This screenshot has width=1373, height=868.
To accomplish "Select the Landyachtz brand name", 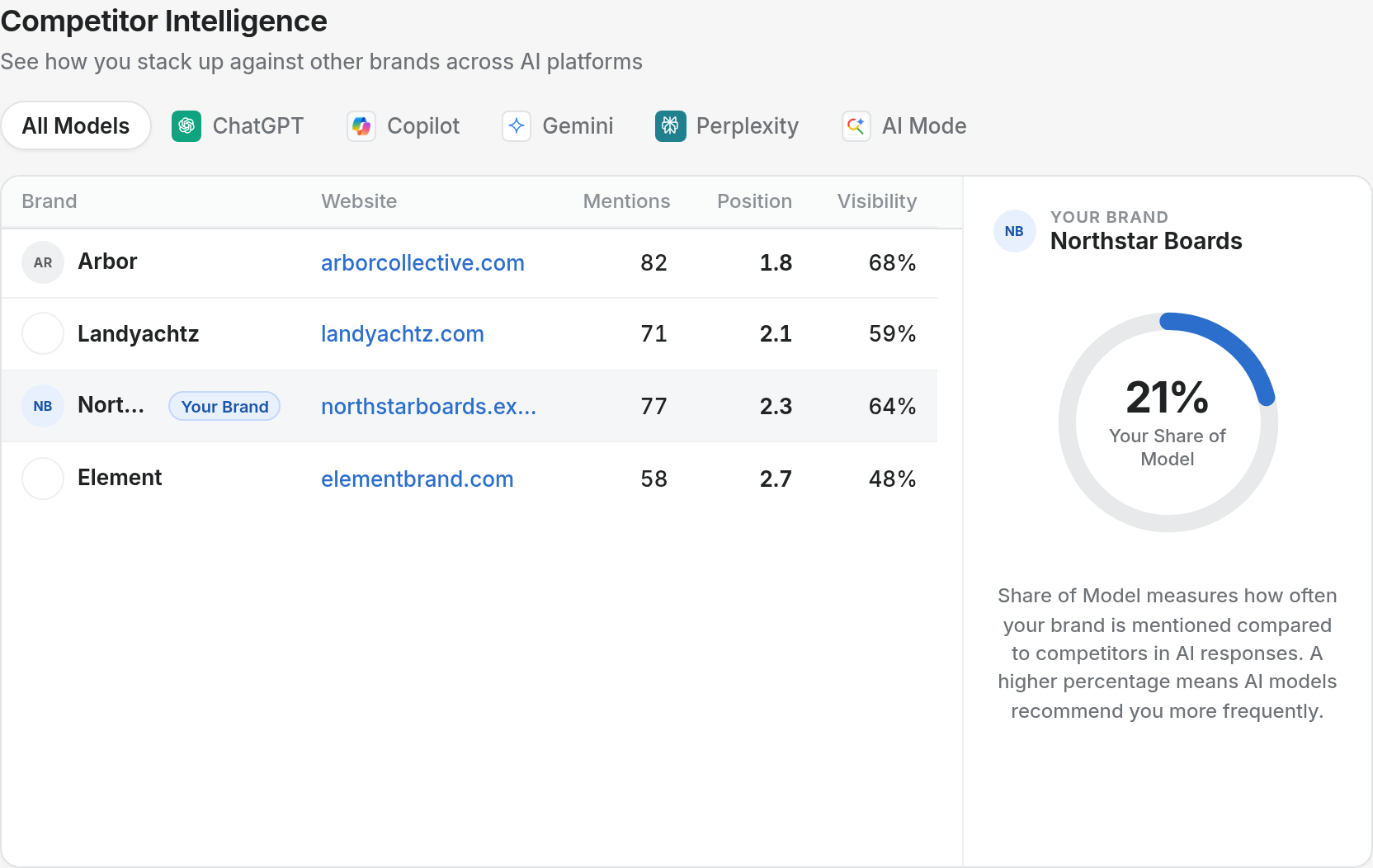I will coord(138,334).
